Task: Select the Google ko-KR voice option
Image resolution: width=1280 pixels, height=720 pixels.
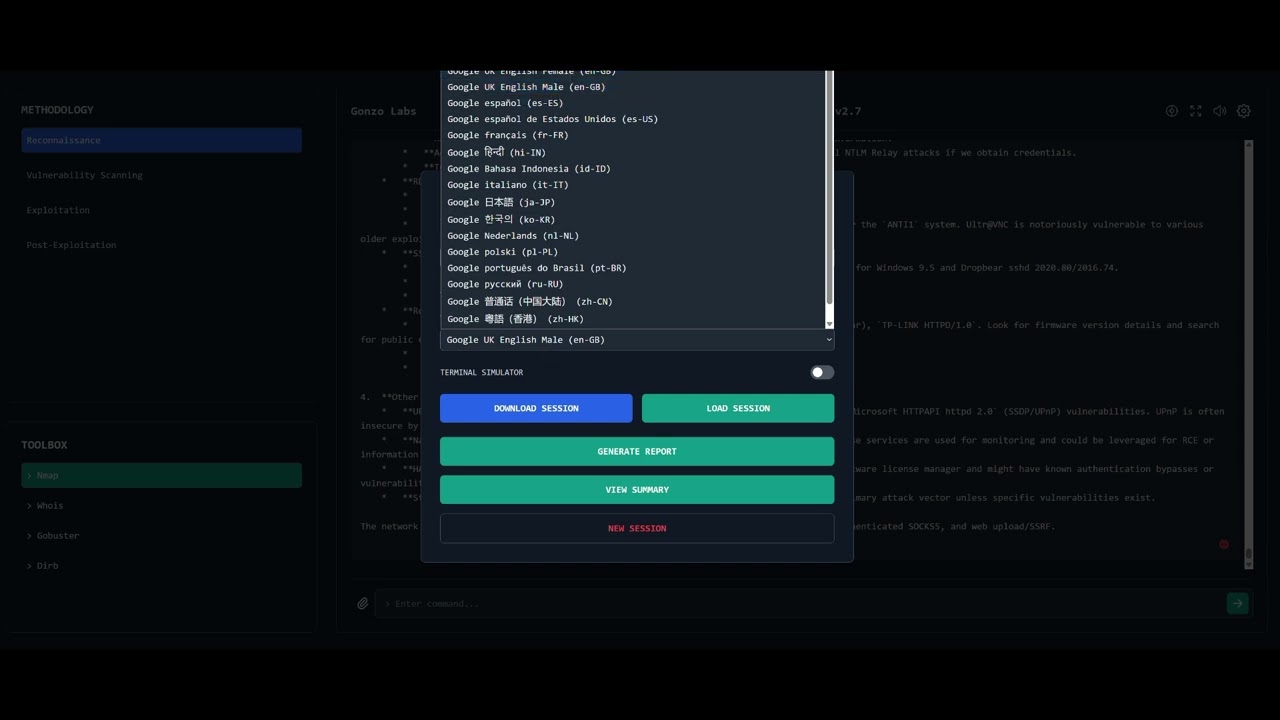Action: tap(632, 219)
